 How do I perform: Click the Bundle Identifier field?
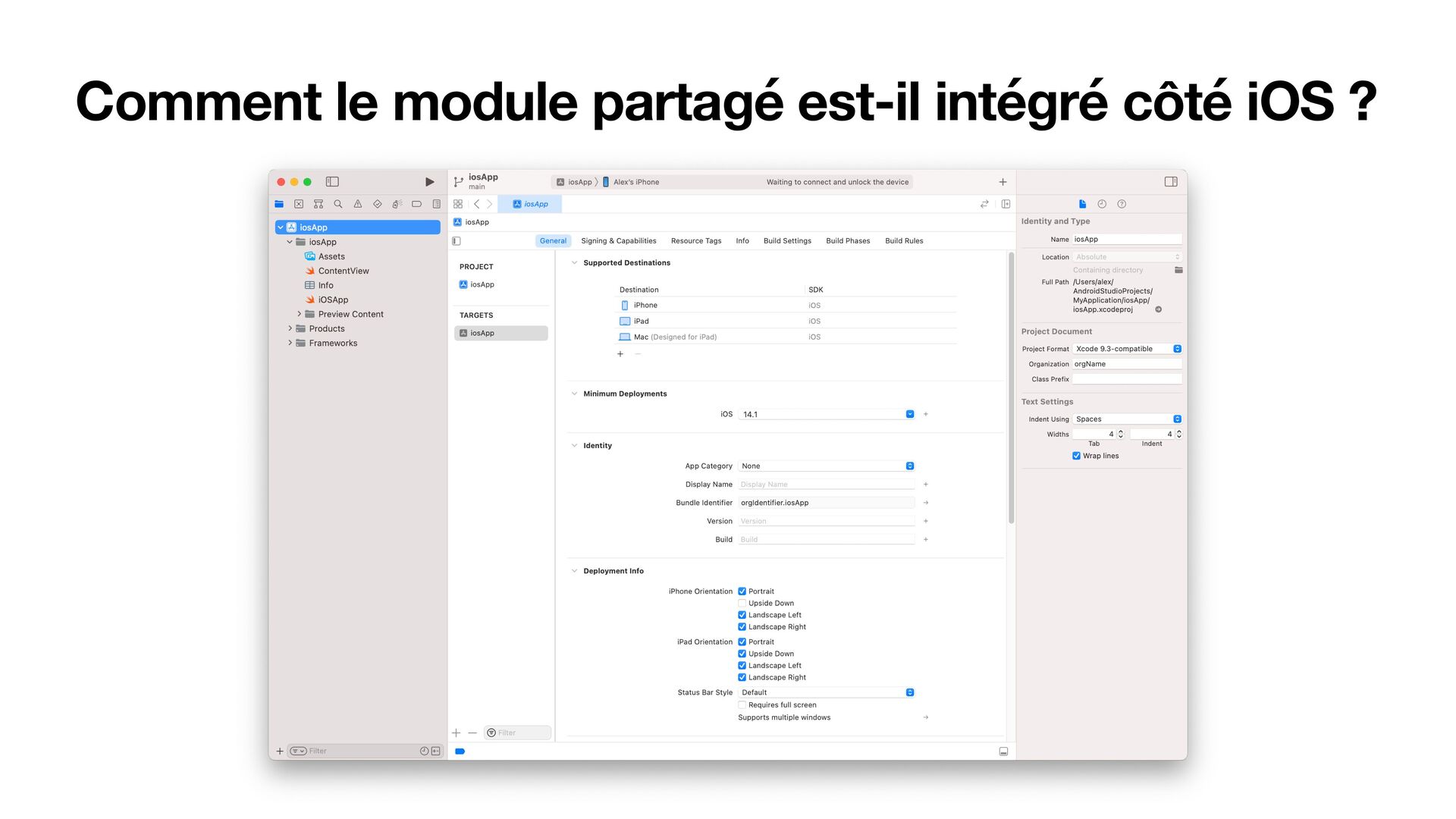point(827,503)
